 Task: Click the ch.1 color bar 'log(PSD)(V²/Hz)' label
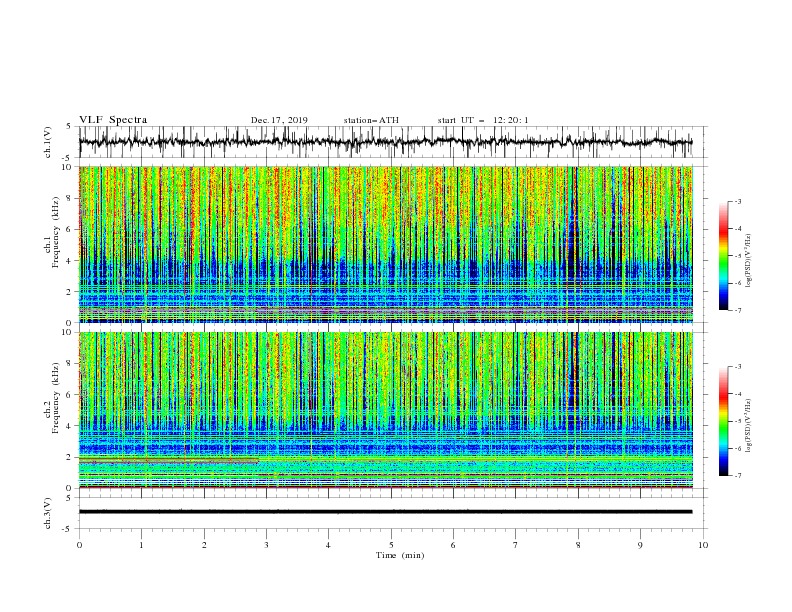click(x=749, y=261)
